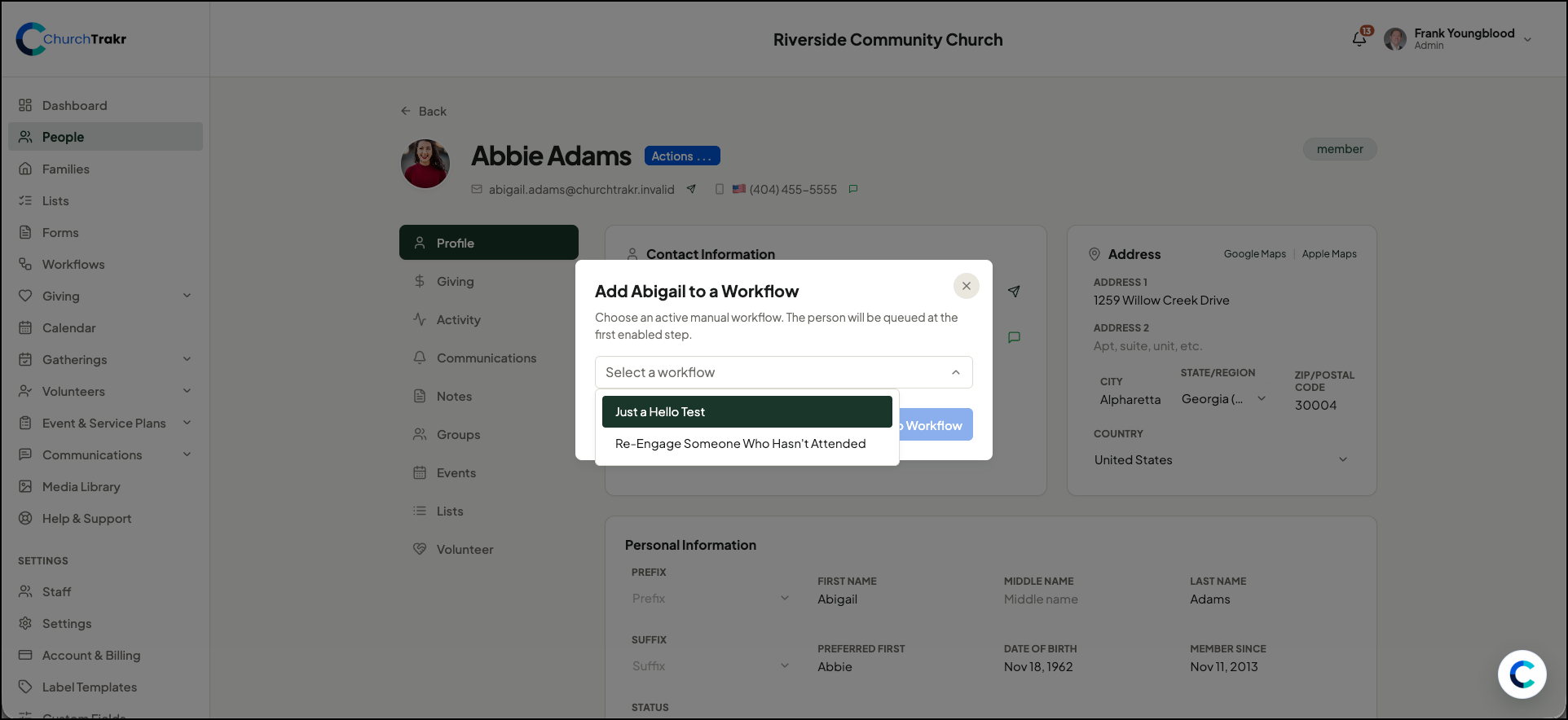
Task: Choose Just a Hello Test workflow
Action: click(747, 411)
